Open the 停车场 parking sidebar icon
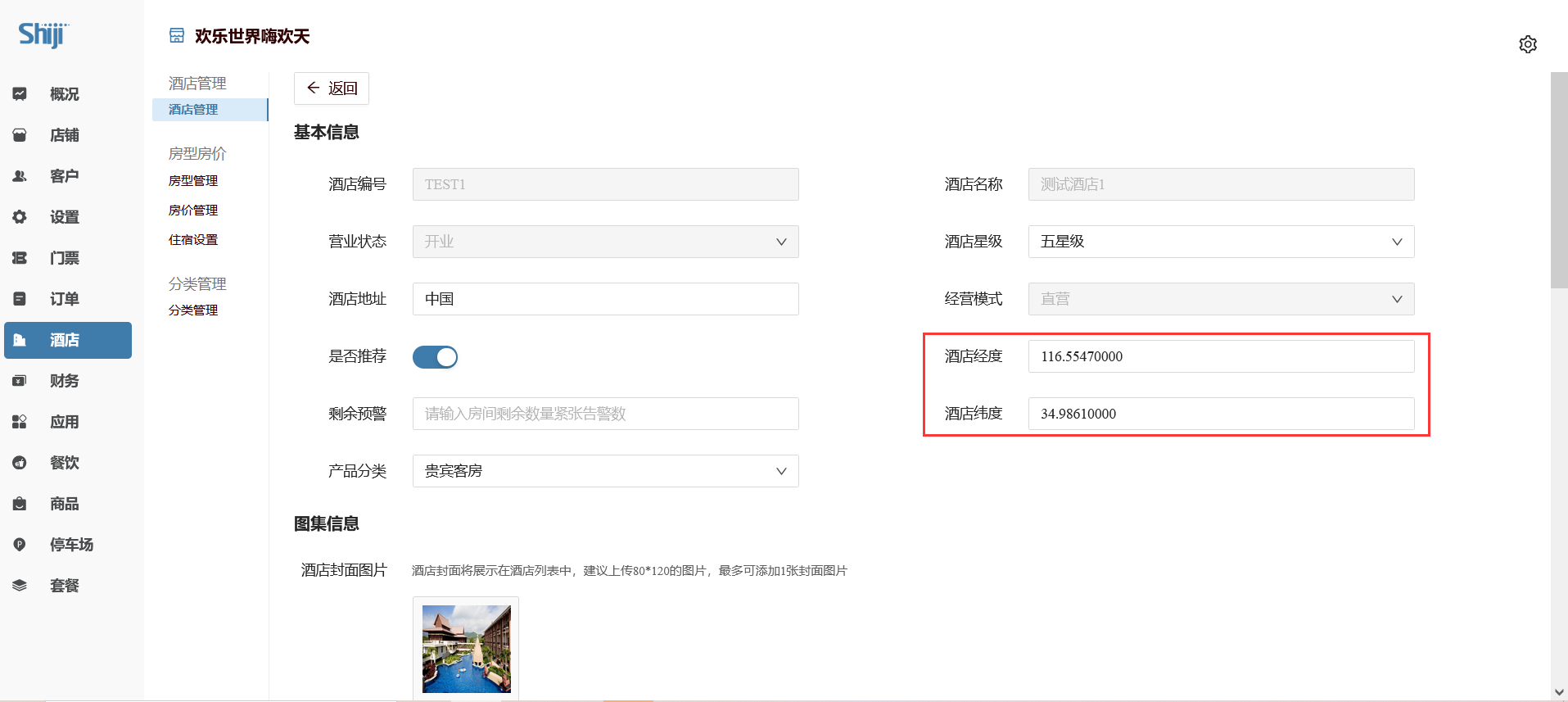 tap(20, 545)
